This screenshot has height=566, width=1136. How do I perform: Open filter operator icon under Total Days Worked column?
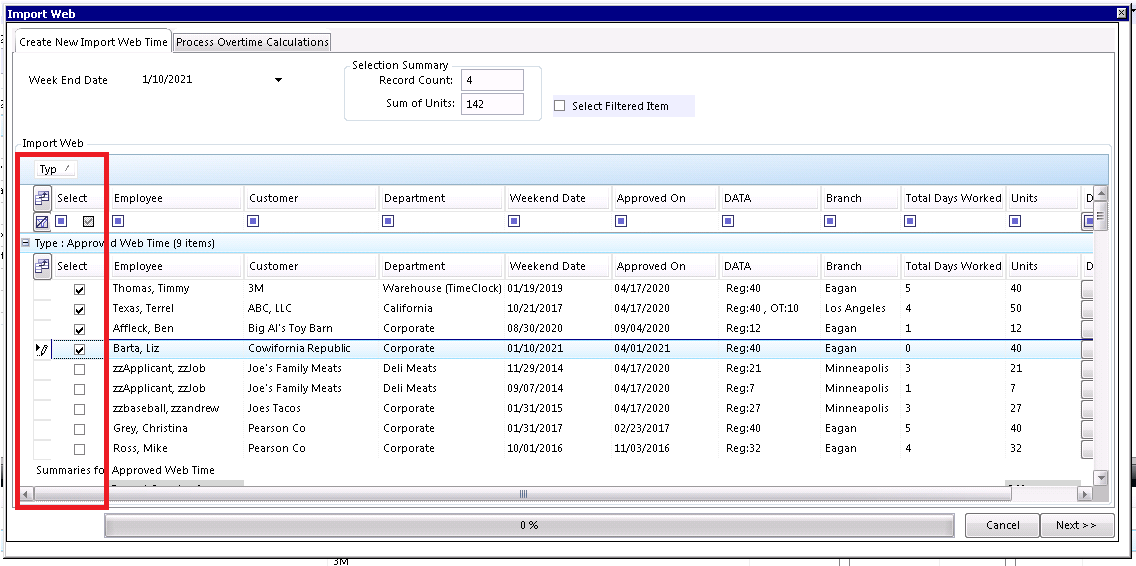[x=909, y=221]
